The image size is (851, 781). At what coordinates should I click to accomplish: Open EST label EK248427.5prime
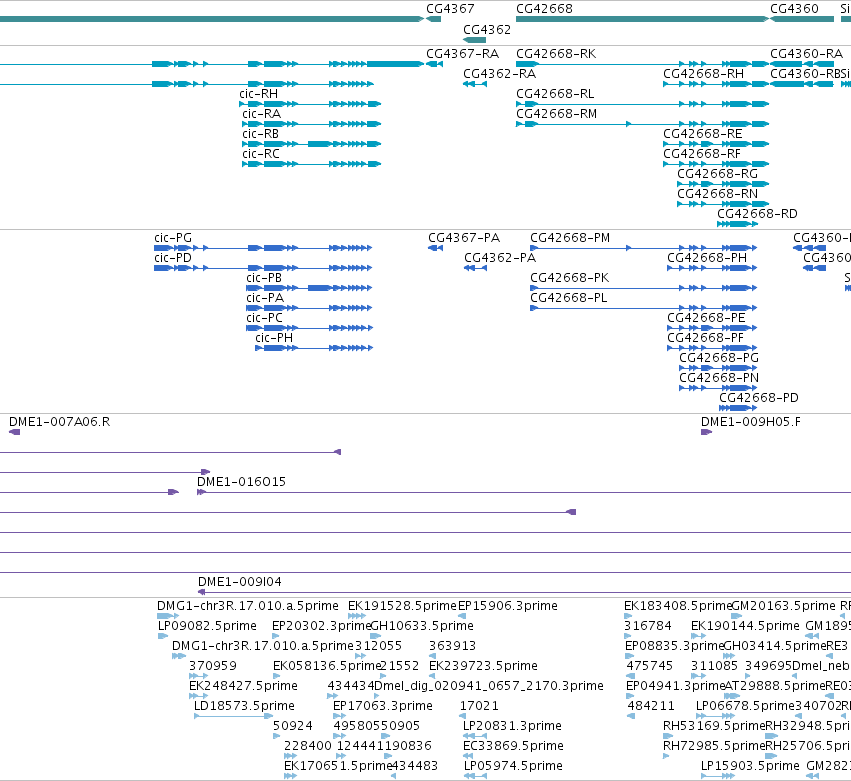pyautogui.click(x=243, y=687)
